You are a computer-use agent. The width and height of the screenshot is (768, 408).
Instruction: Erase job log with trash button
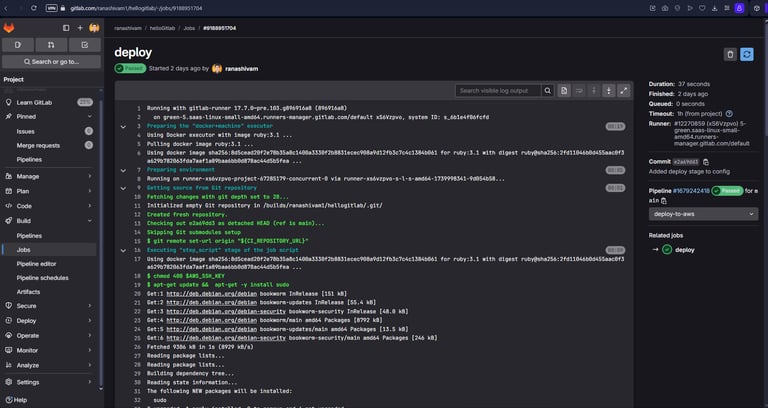(x=730, y=54)
